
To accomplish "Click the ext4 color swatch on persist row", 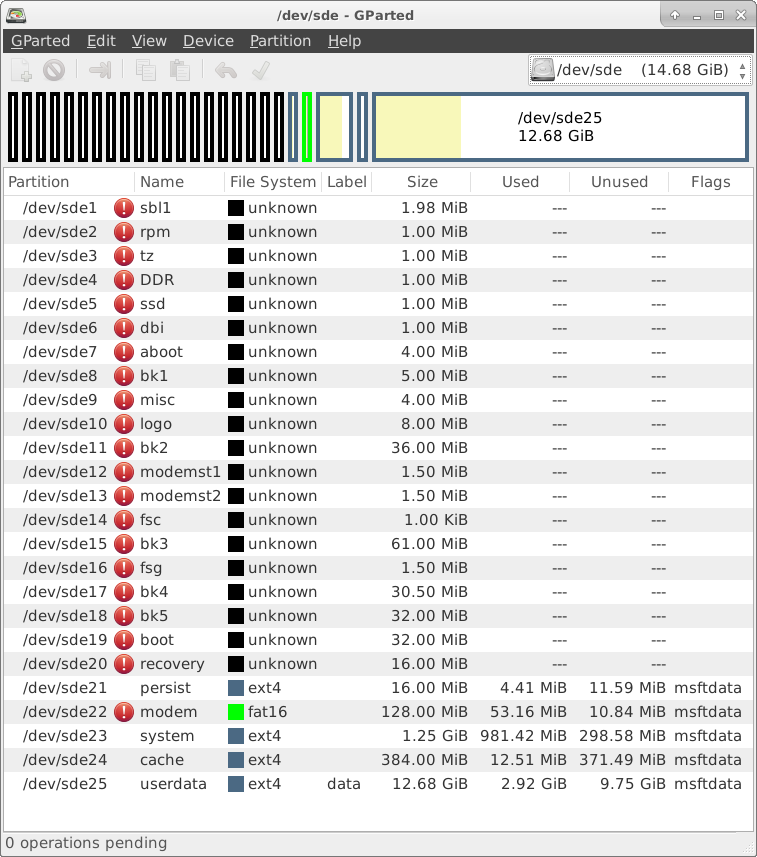I will (x=236, y=688).
